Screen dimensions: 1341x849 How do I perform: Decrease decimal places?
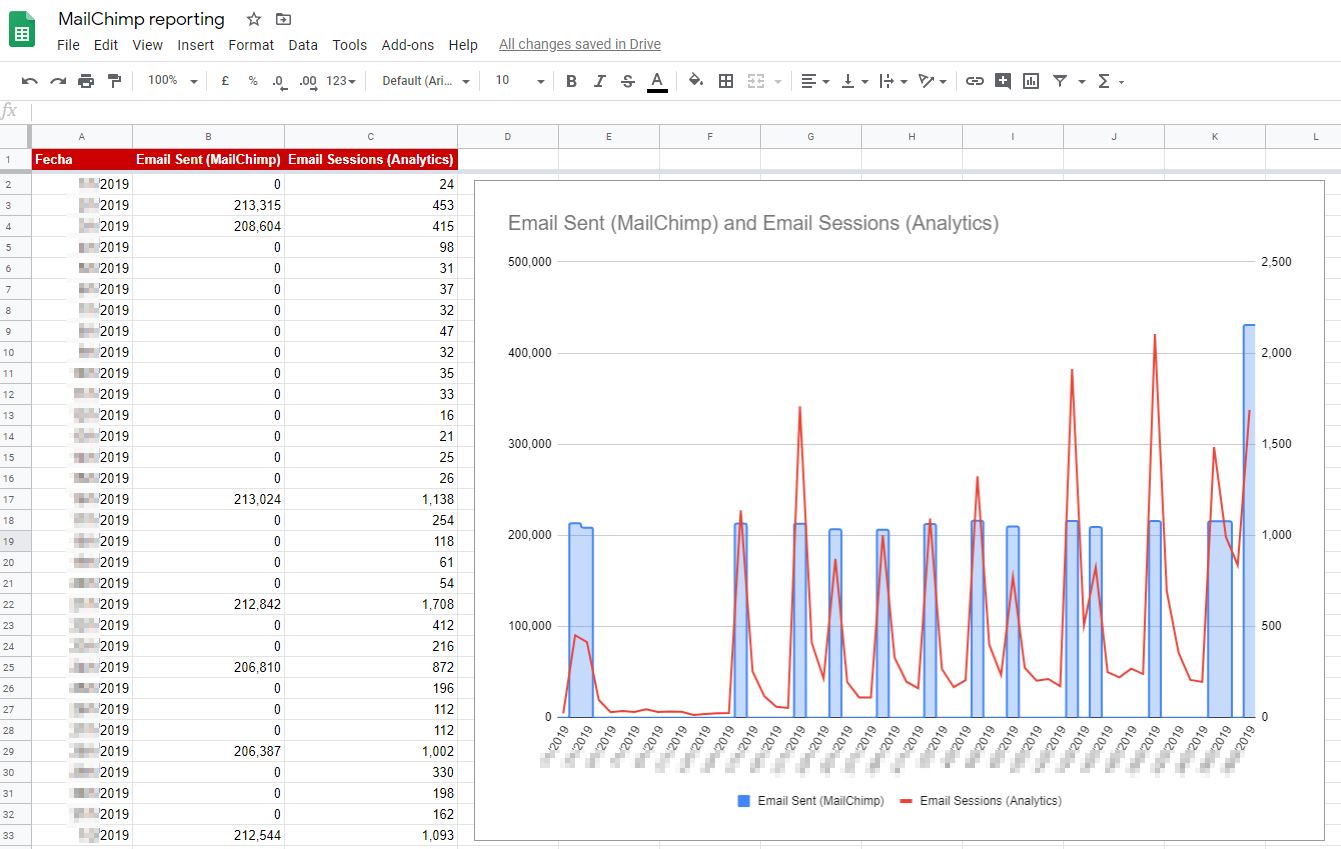[280, 81]
